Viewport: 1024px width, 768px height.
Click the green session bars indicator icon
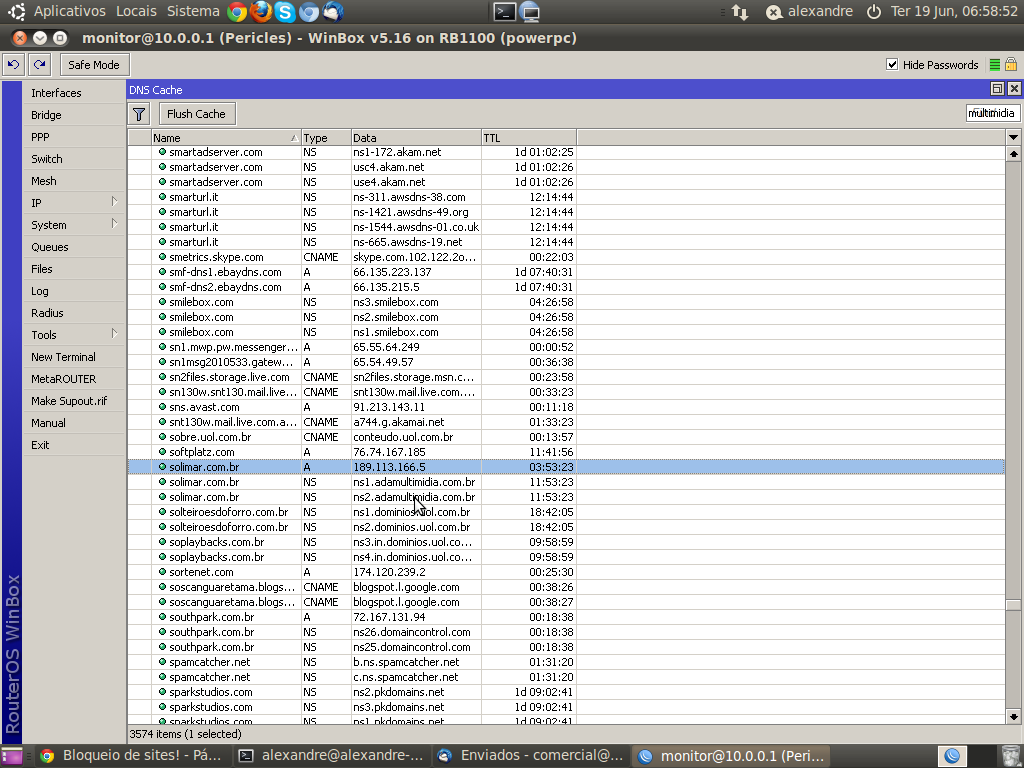click(994, 65)
